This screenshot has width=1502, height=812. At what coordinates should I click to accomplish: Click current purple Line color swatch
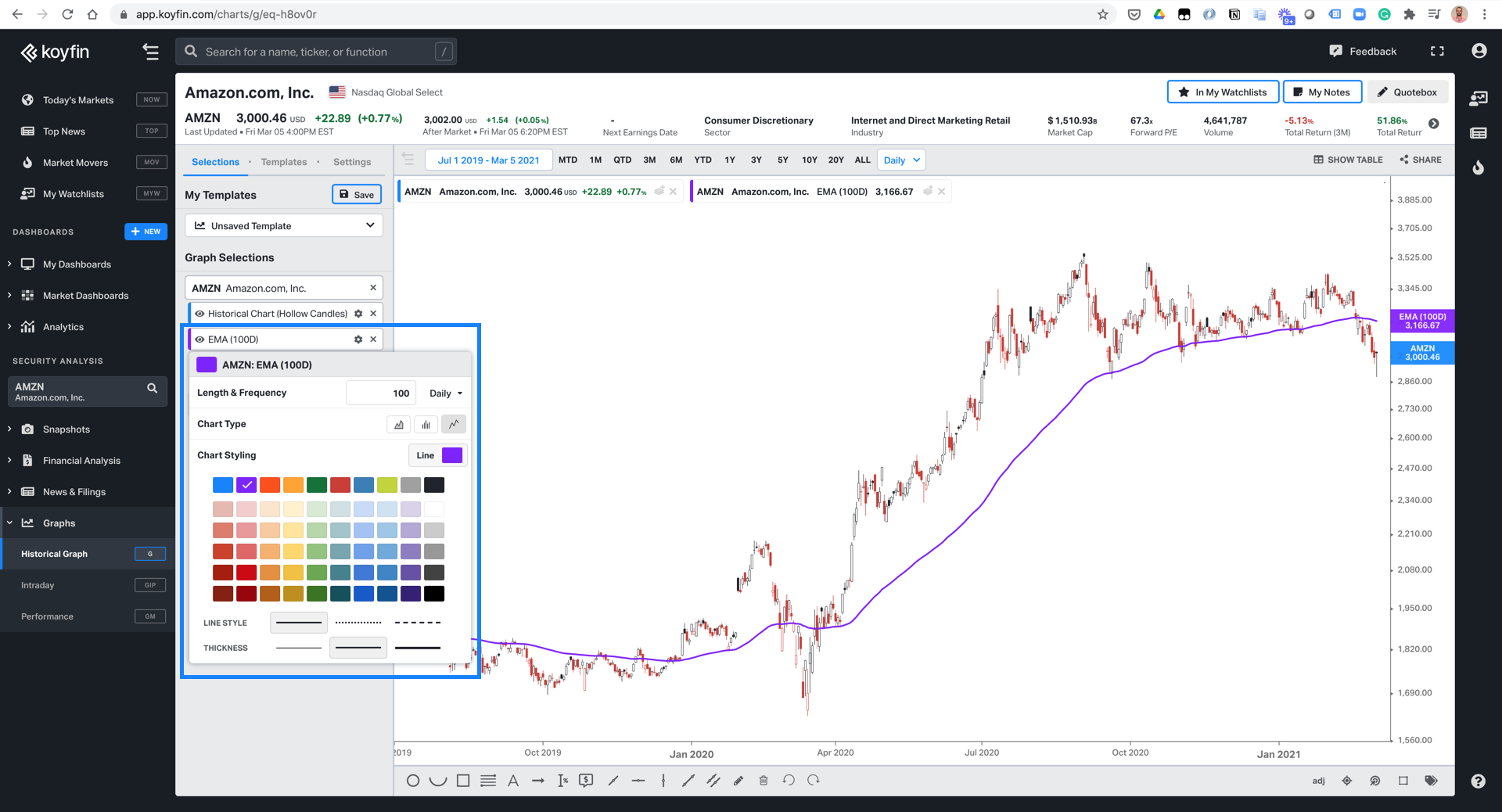452,455
